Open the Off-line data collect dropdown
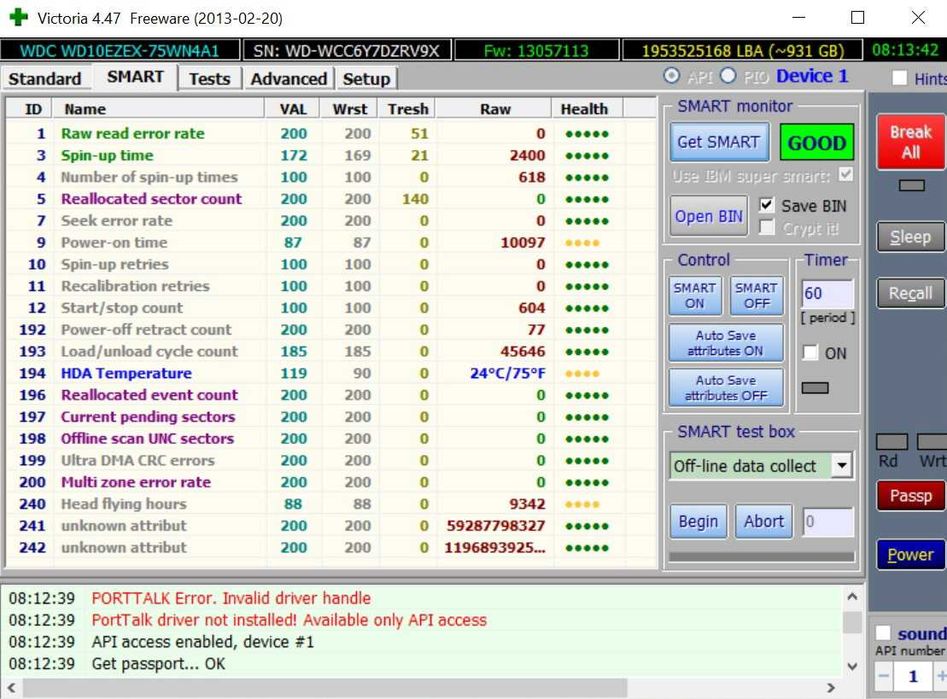This screenshot has height=699, width=947. (841, 466)
